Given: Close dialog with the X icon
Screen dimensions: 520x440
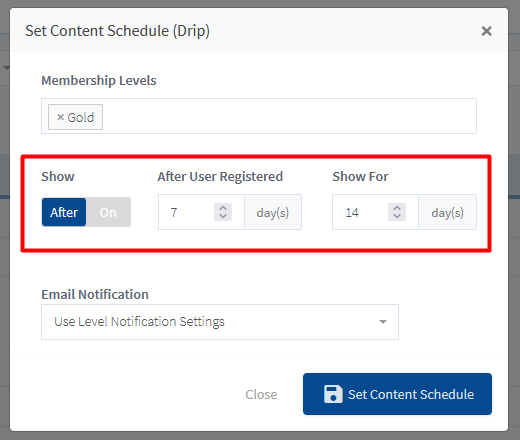Looking at the screenshot, I should point(486,31).
